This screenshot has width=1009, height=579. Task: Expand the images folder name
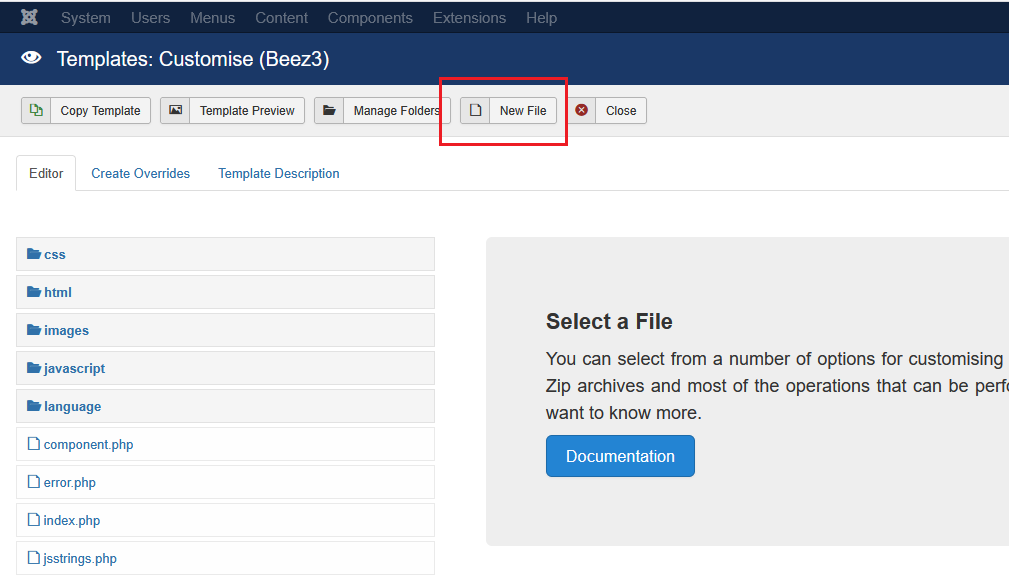pos(66,331)
